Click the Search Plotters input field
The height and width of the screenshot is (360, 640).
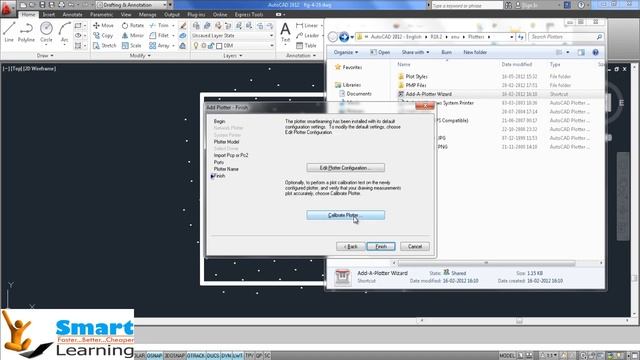pos(566,37)
